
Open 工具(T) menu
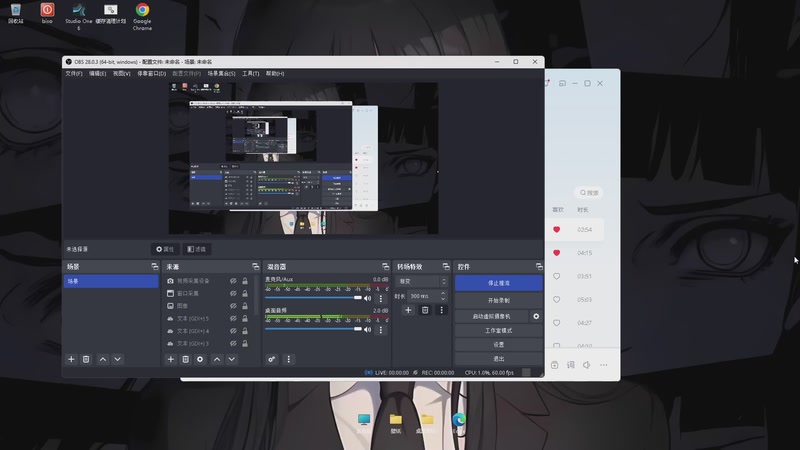[251, 73]
